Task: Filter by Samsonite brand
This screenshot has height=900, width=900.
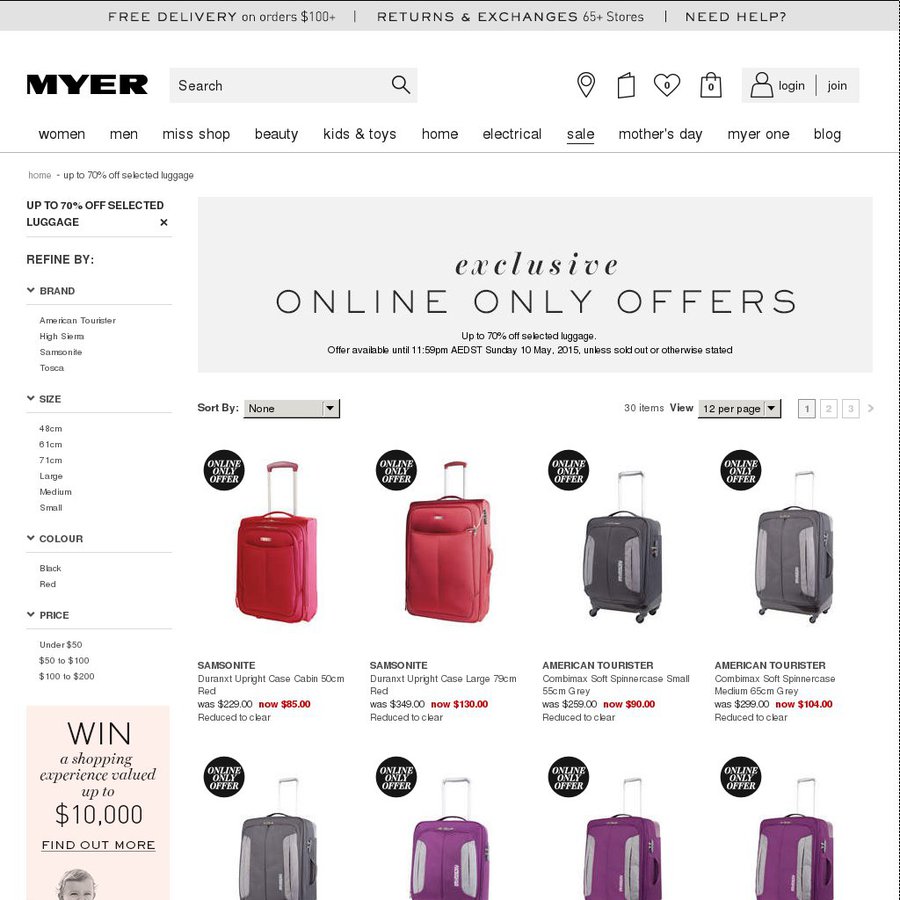Action: pos(61,352)
